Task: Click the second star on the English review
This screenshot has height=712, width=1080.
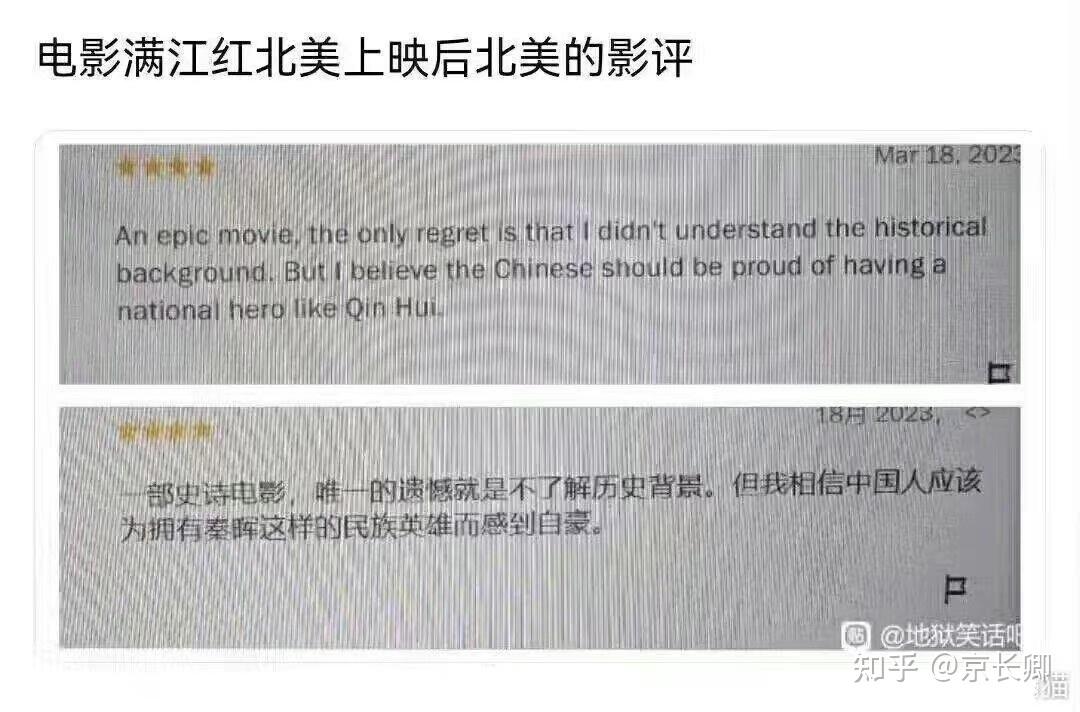Action: tap(152, 167)
